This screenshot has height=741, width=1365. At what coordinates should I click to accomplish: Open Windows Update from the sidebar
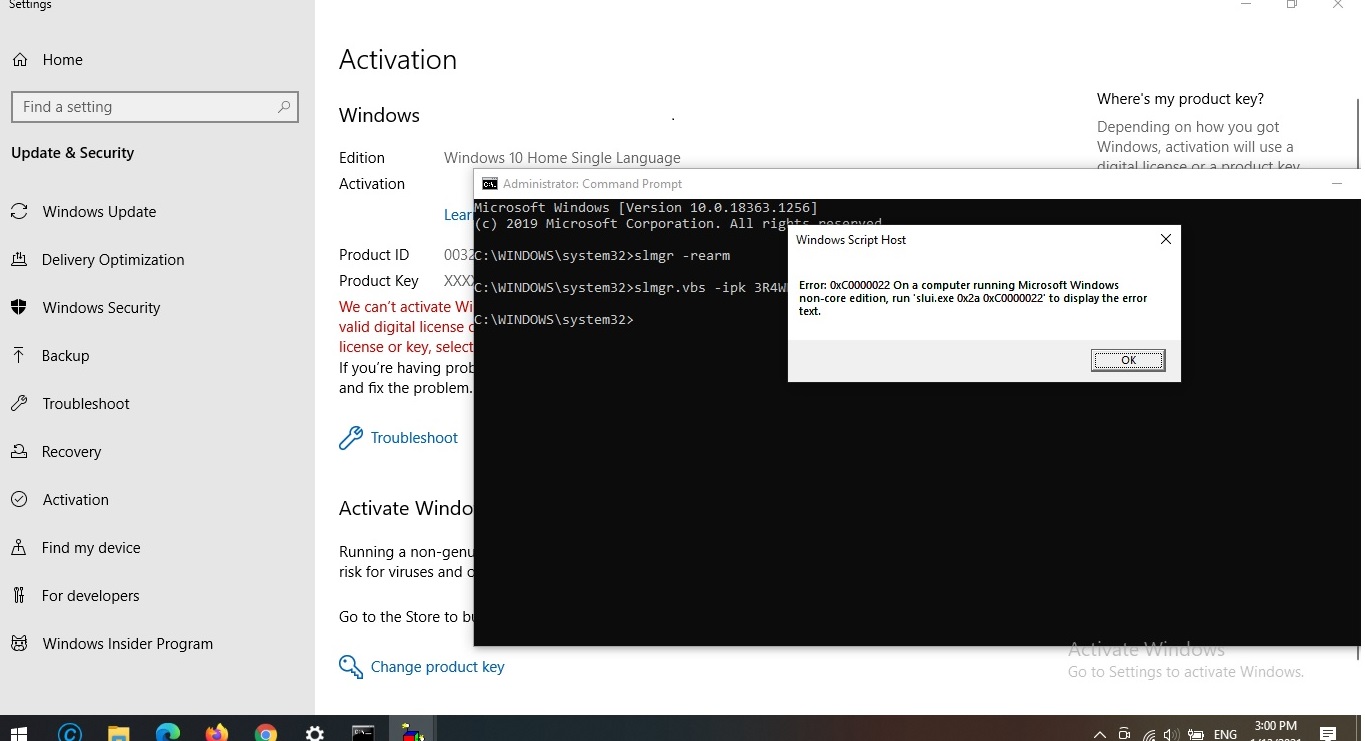(99, 211)
